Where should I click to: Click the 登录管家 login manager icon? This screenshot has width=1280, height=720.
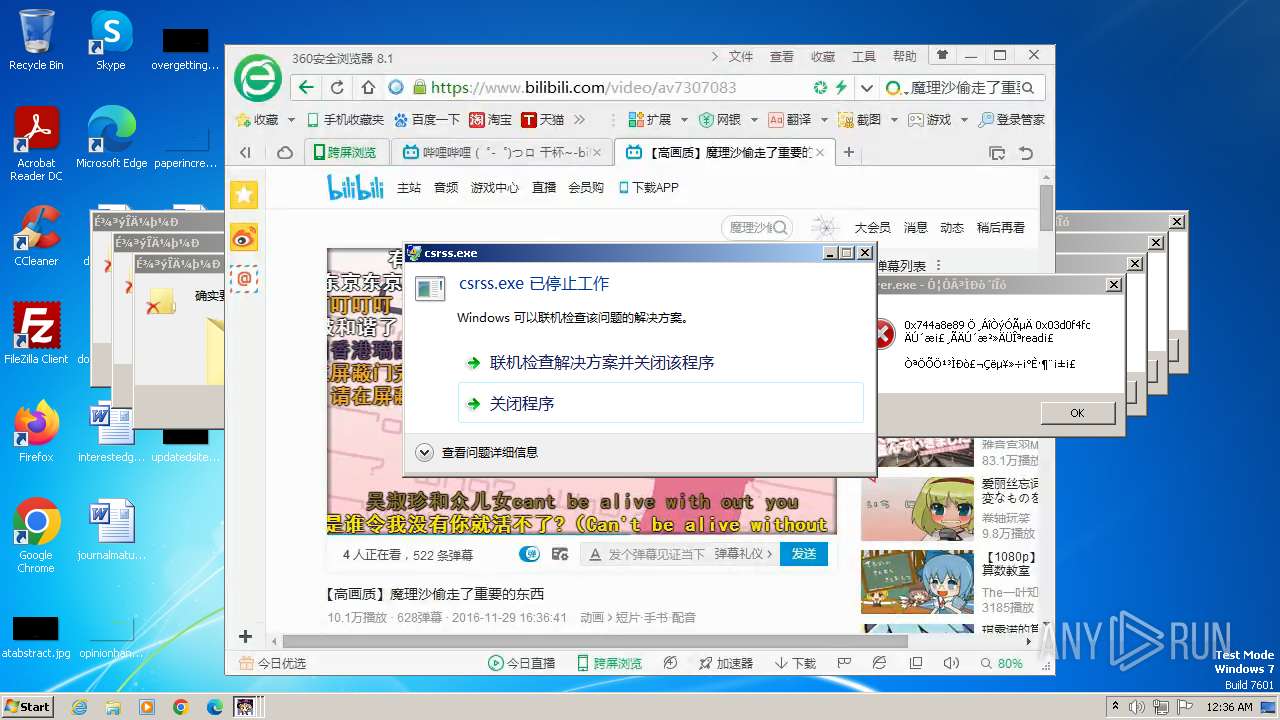coord(1011,119)
